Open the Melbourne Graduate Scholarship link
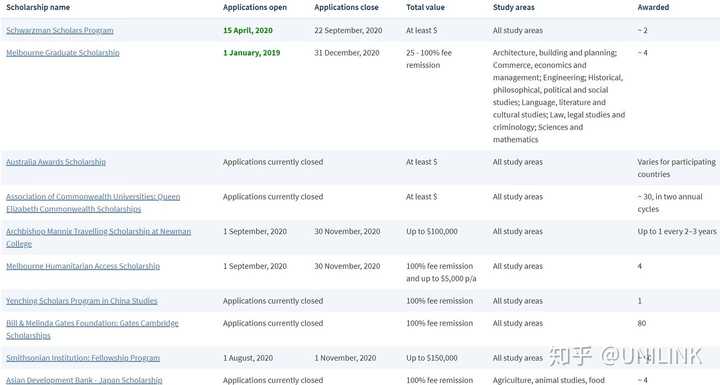 (63, 53)
